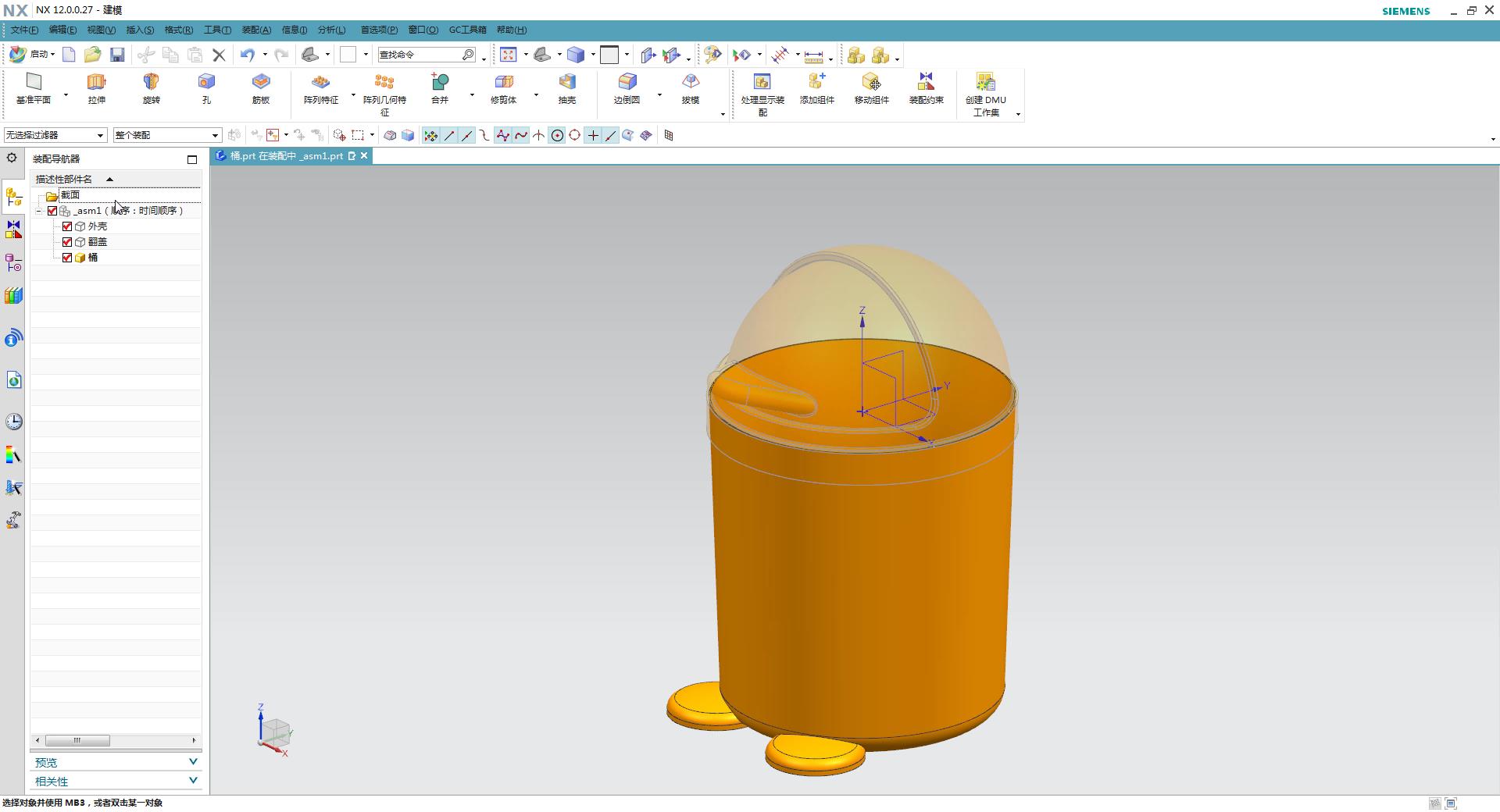1500x812 pixels.
Task: Click the 查找命令 search field
Action: point(427,55)
